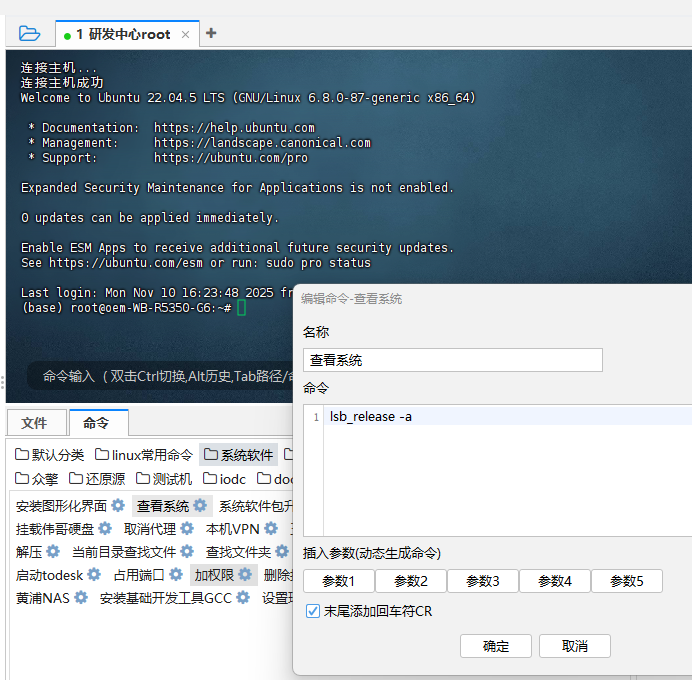This screenshot has height=680, width=692.
Task: Open settings gear for 安装图形化界面 command
Action: point(118,506)
